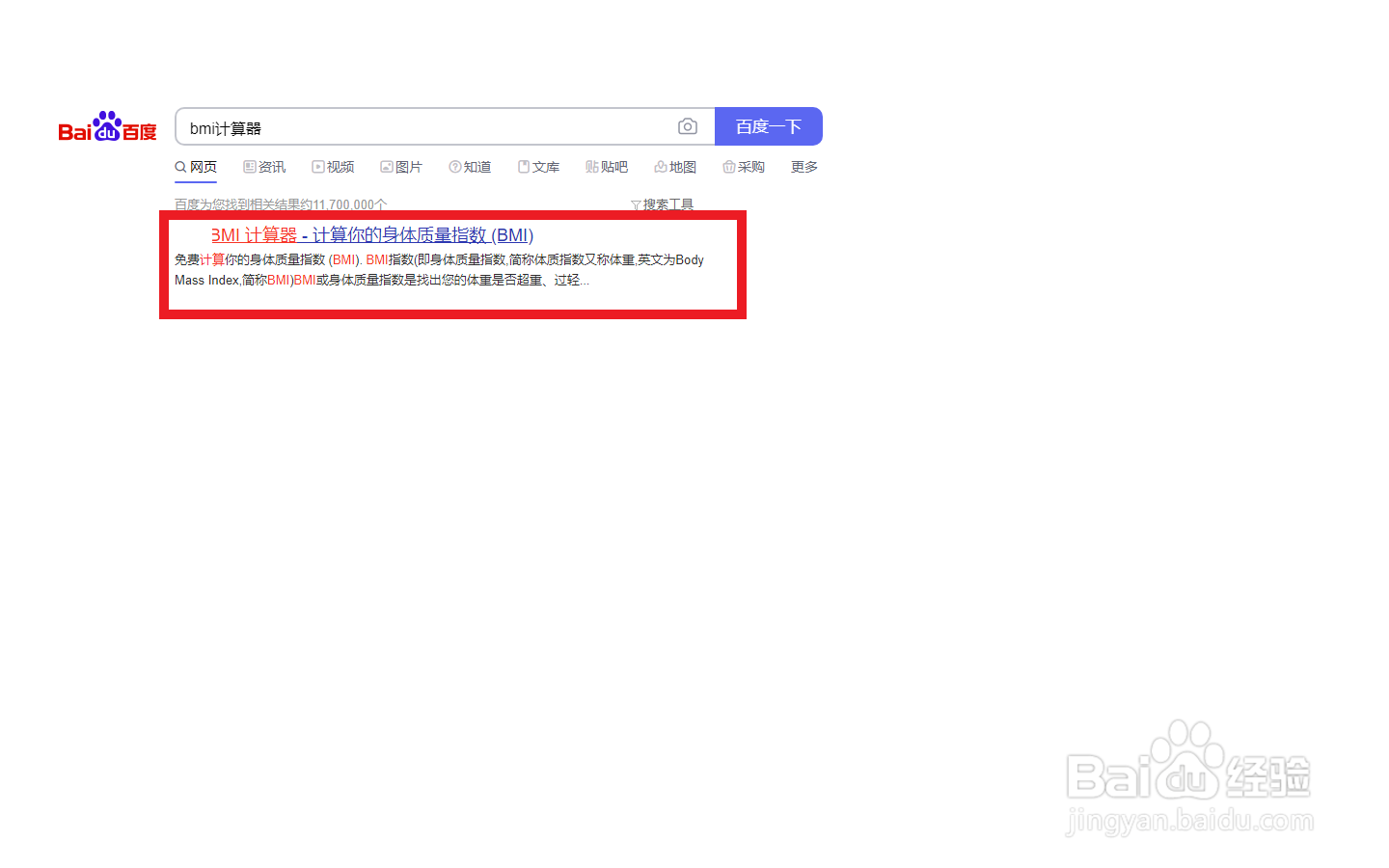Go to the 贴吧 tab
The image size is (1389, 868).
click(607, 167)
